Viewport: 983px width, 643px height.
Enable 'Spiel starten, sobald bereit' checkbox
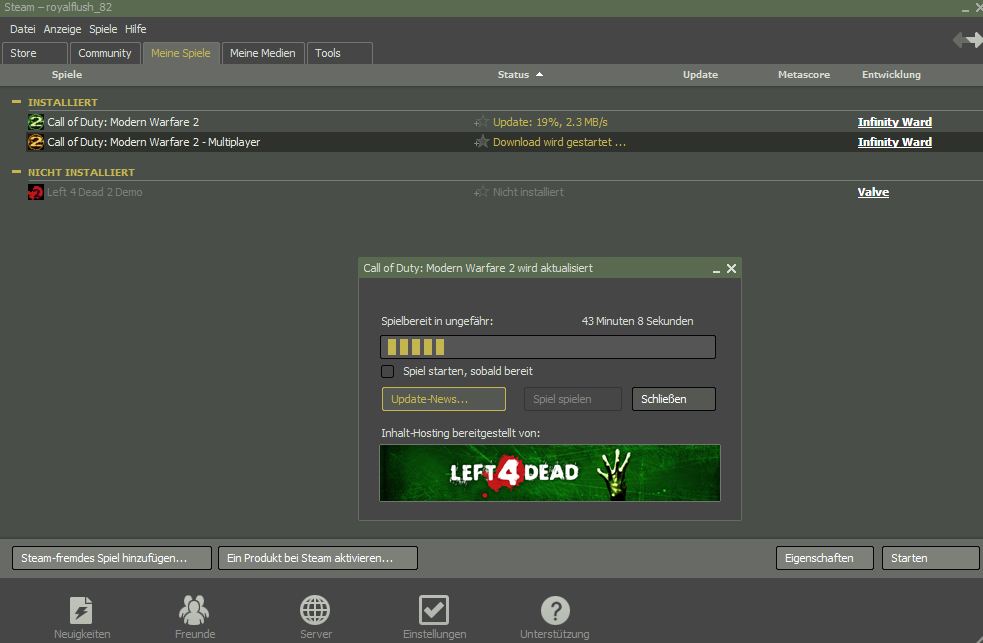click(387, 371)
